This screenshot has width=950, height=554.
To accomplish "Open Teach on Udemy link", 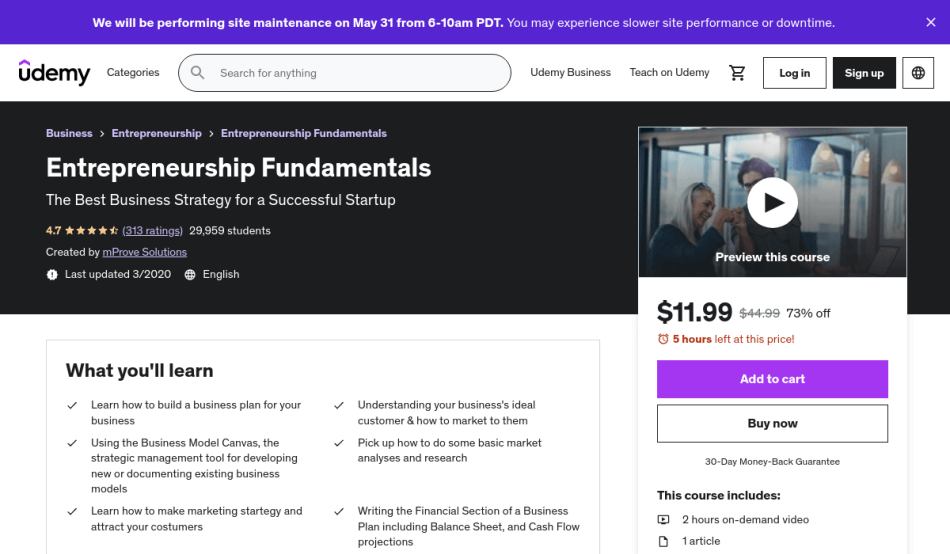I will click(x=669, y=72).
